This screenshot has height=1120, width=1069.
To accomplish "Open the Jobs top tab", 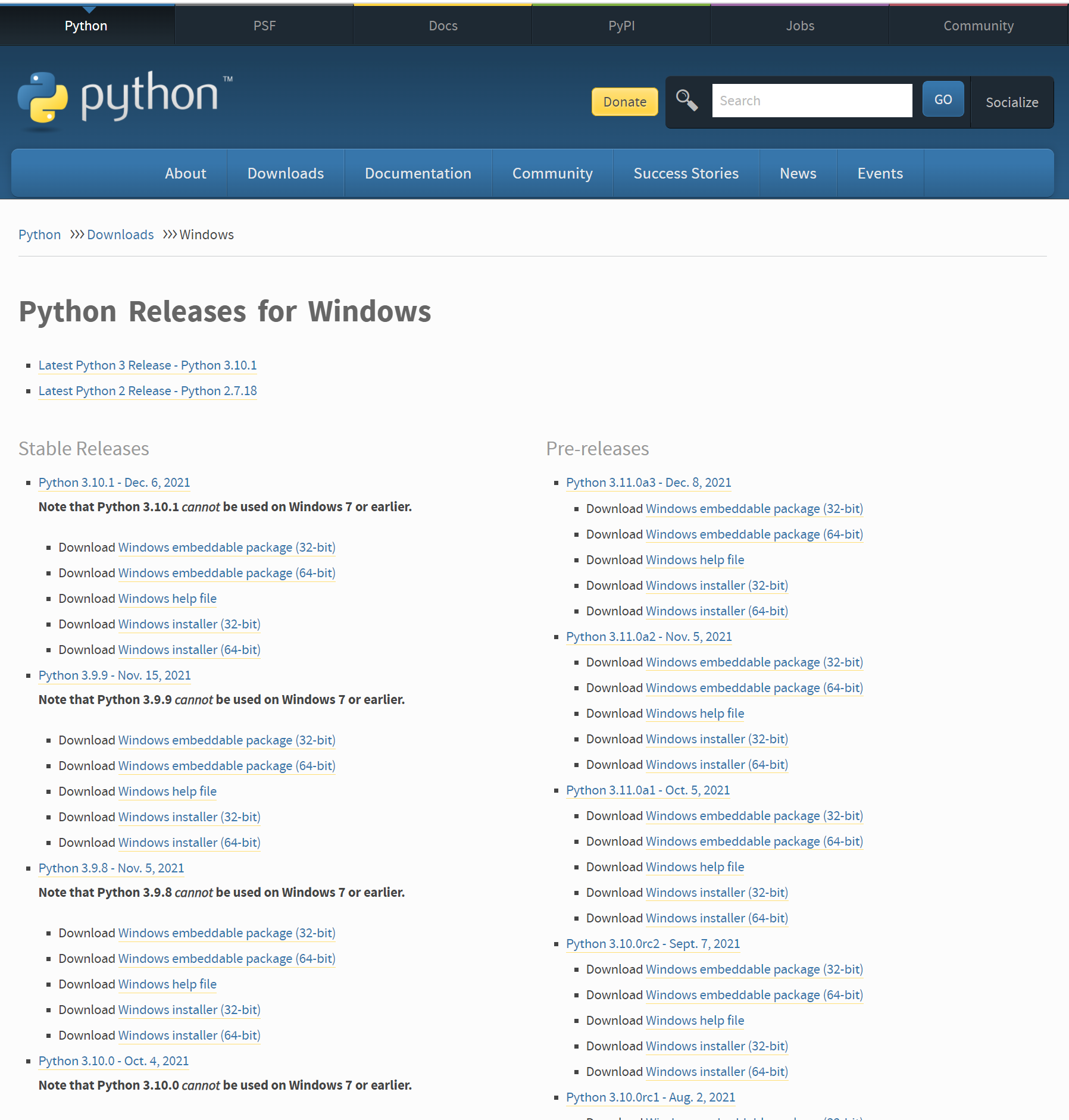I will click(800, 26).
